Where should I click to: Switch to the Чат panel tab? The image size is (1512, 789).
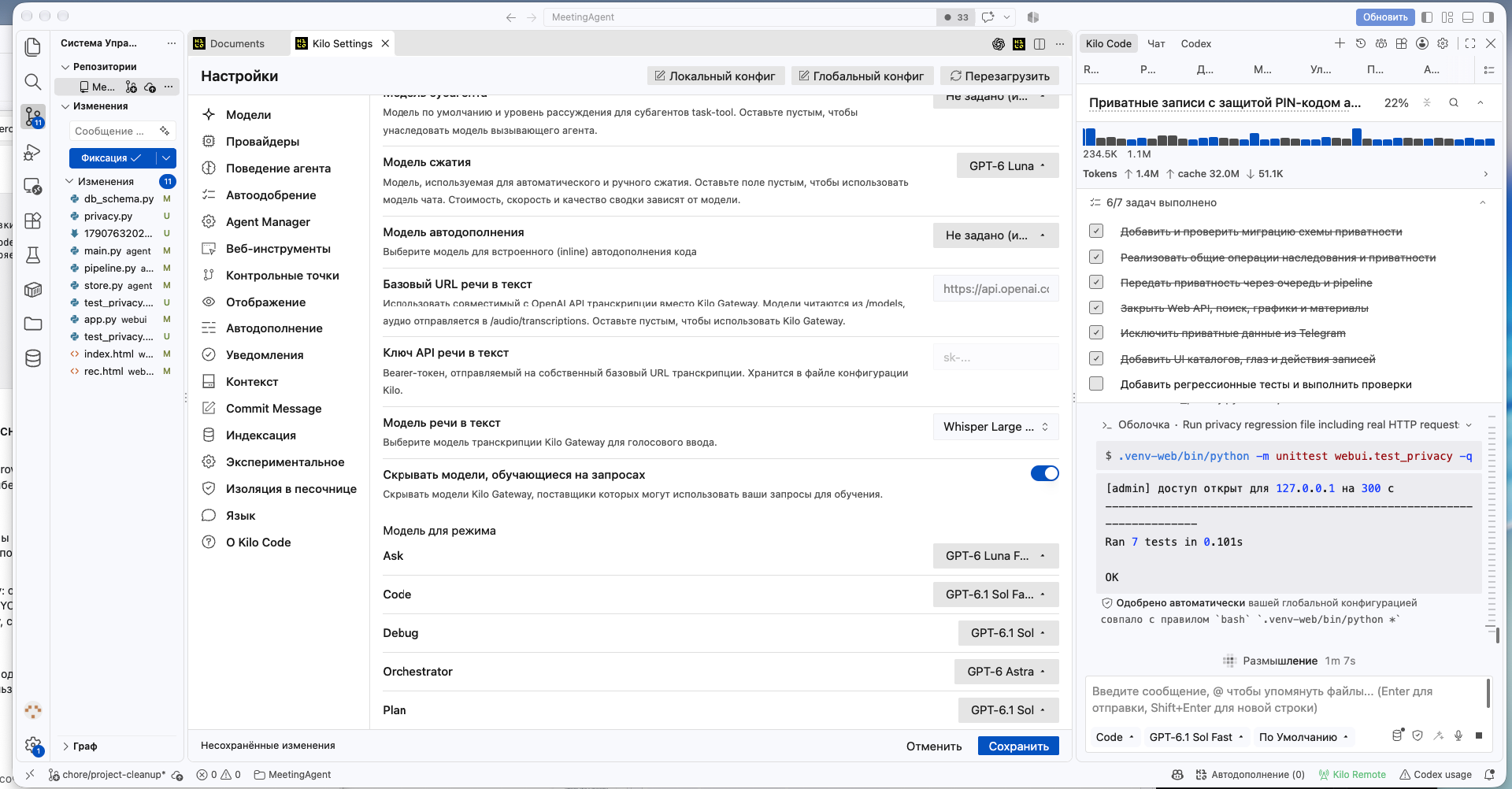[1156, 44]
